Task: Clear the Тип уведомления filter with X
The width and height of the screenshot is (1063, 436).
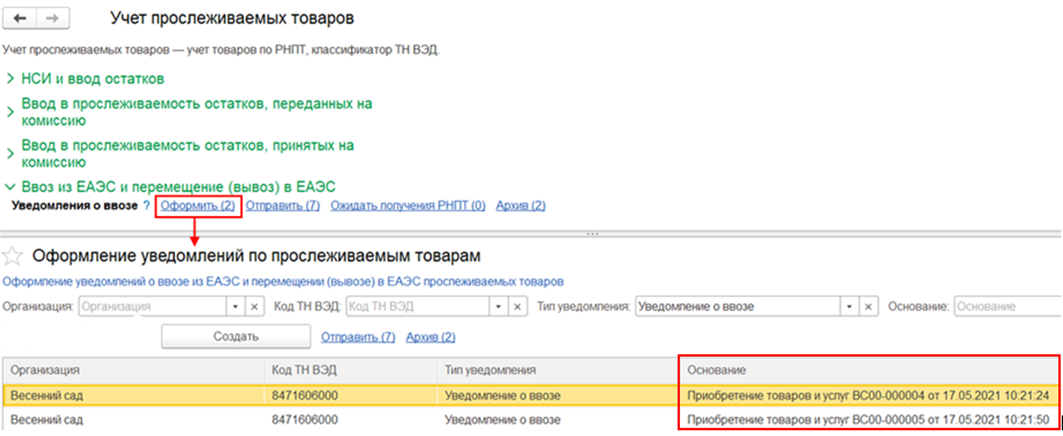Action: 870,306
